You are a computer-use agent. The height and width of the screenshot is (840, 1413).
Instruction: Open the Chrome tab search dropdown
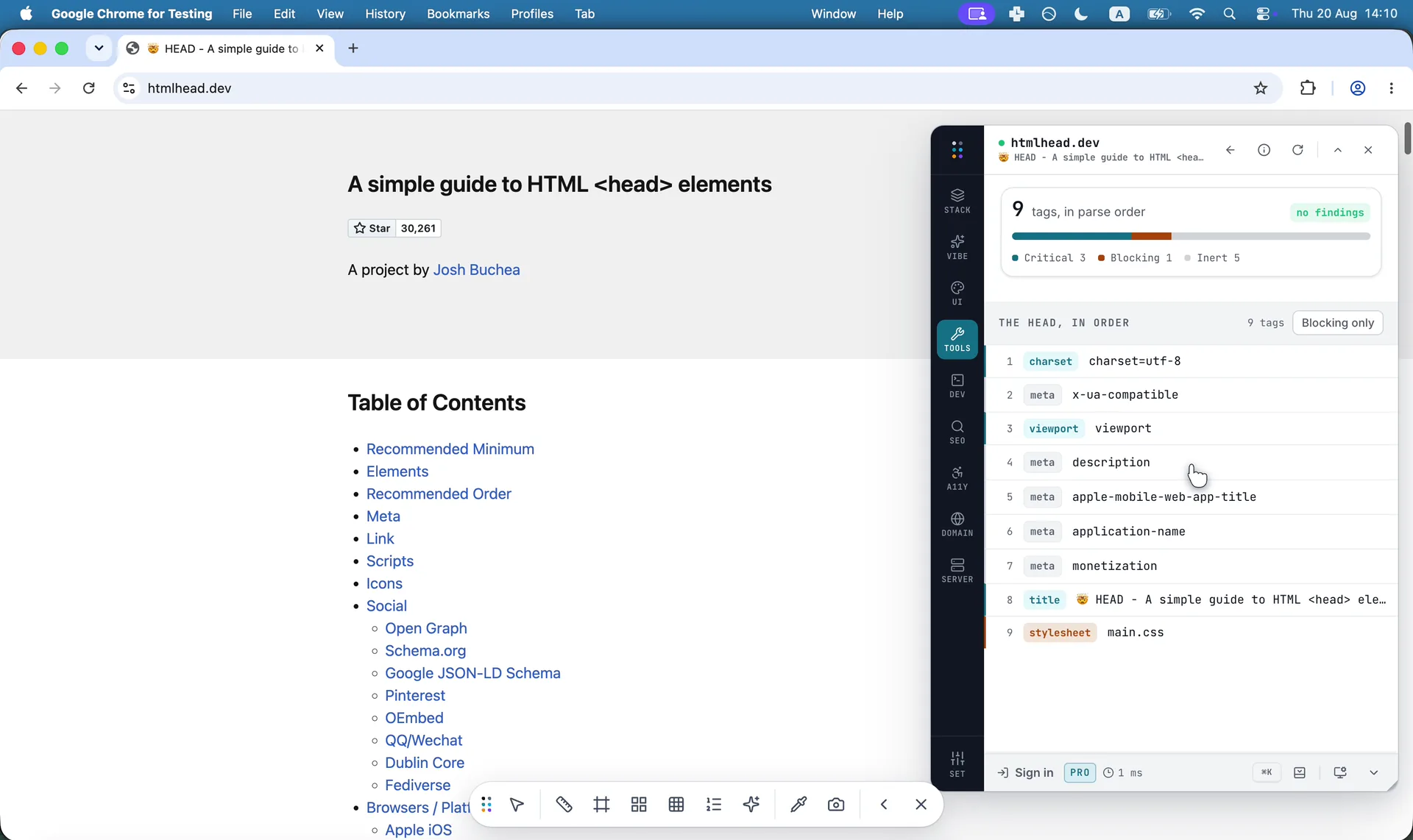click(99, 49)
